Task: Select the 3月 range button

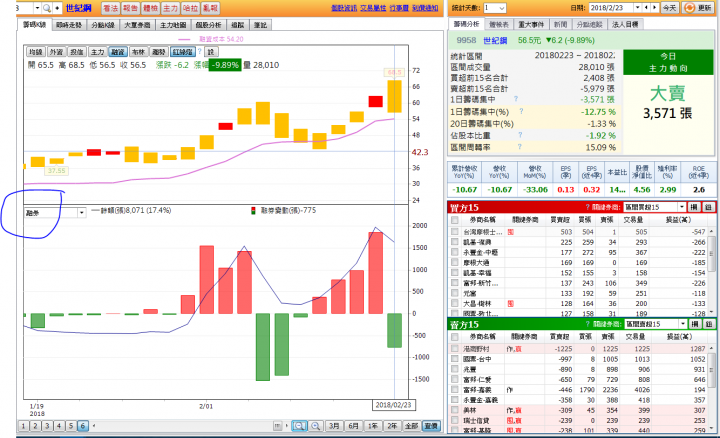Action: click(x=334, y=426)
